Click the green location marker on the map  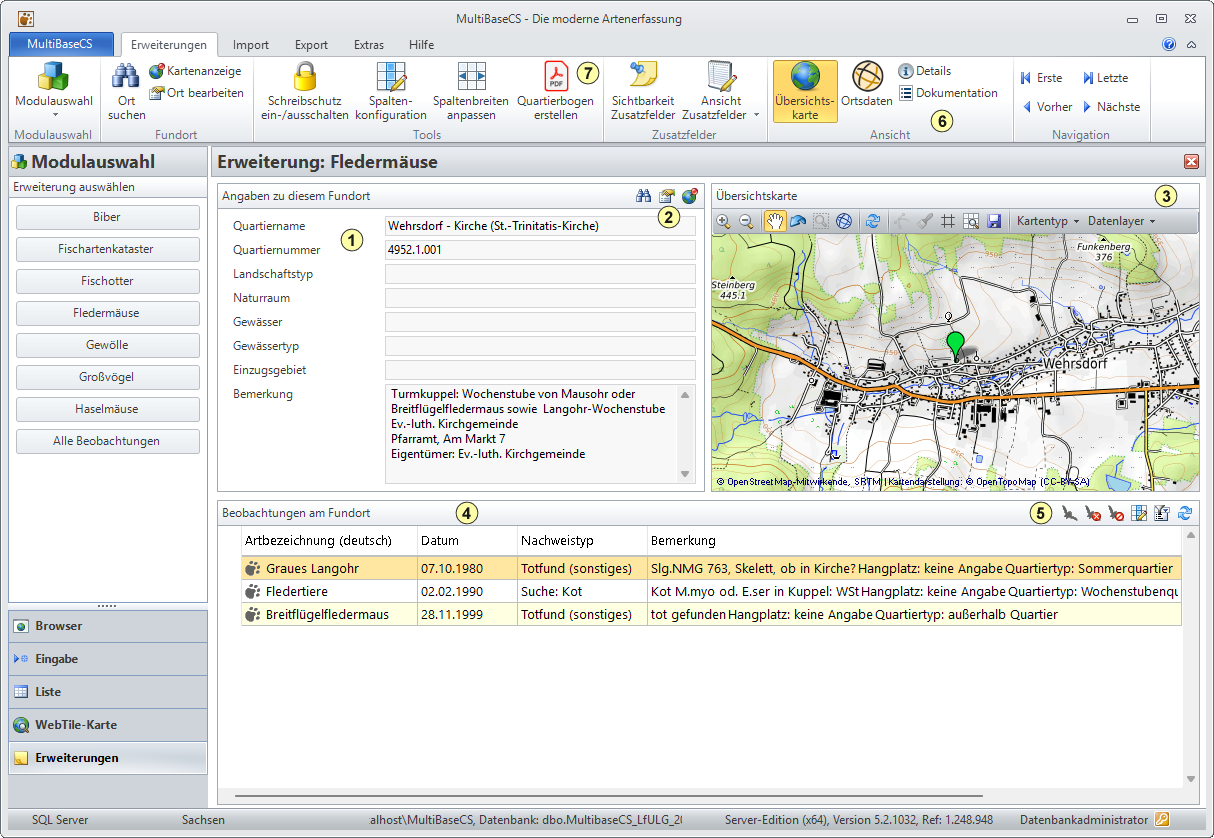pos(955,345)
